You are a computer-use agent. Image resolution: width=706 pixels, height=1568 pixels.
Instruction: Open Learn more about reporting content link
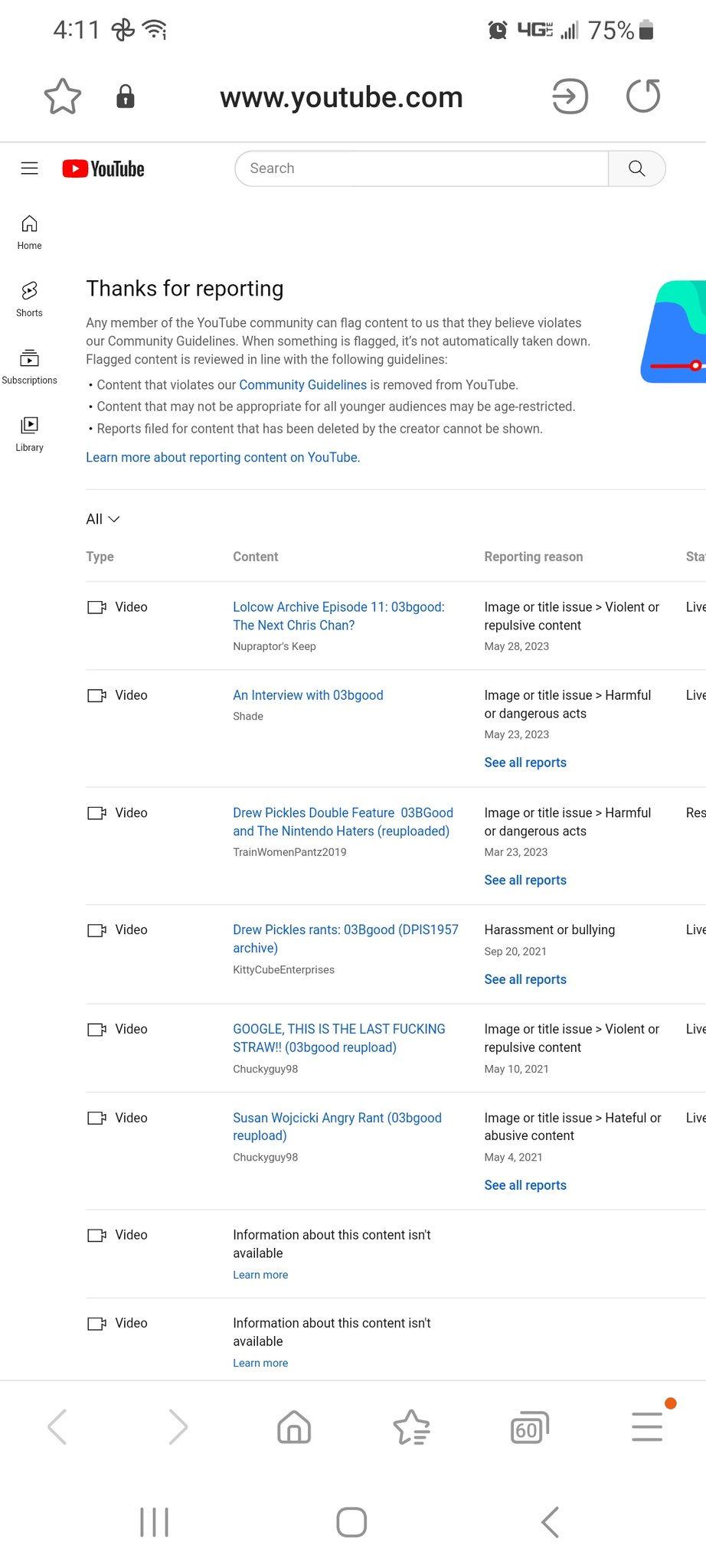point(223,457)
